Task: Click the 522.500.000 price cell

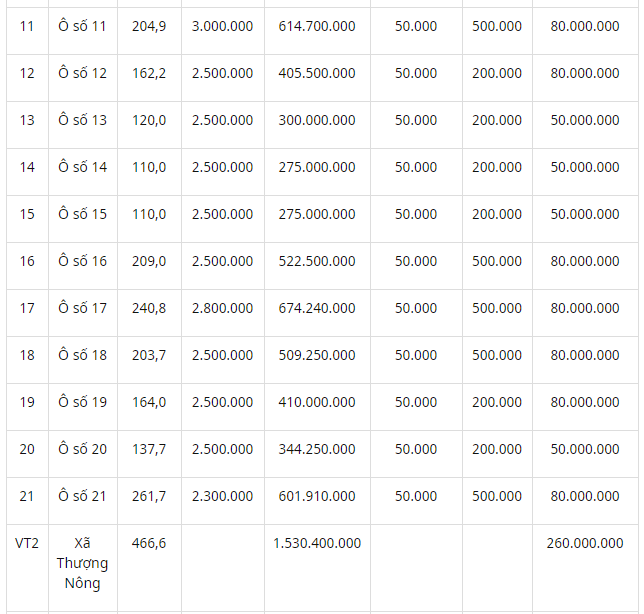Action: 317,261
